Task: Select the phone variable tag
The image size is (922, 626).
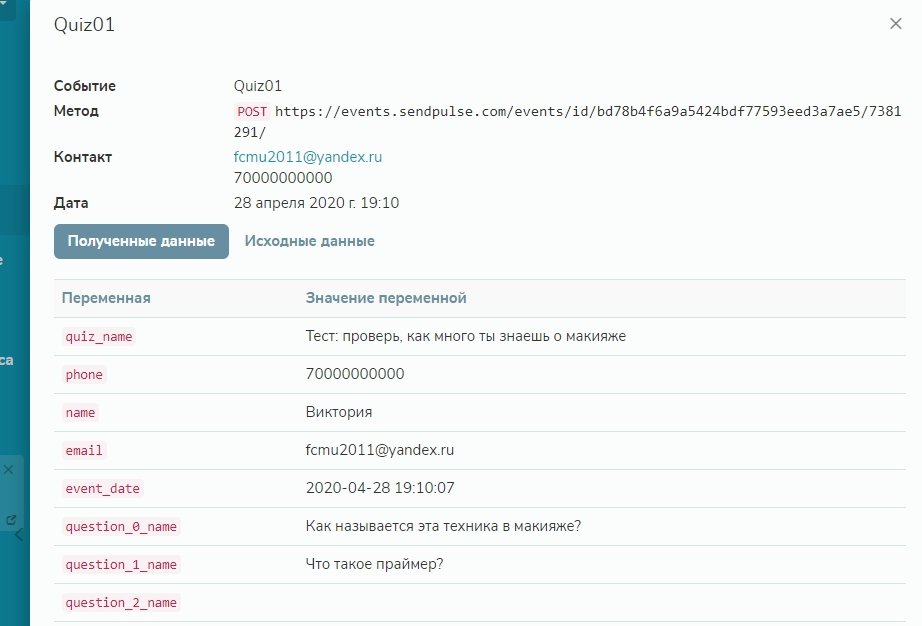Action: (x=84, y=375)
